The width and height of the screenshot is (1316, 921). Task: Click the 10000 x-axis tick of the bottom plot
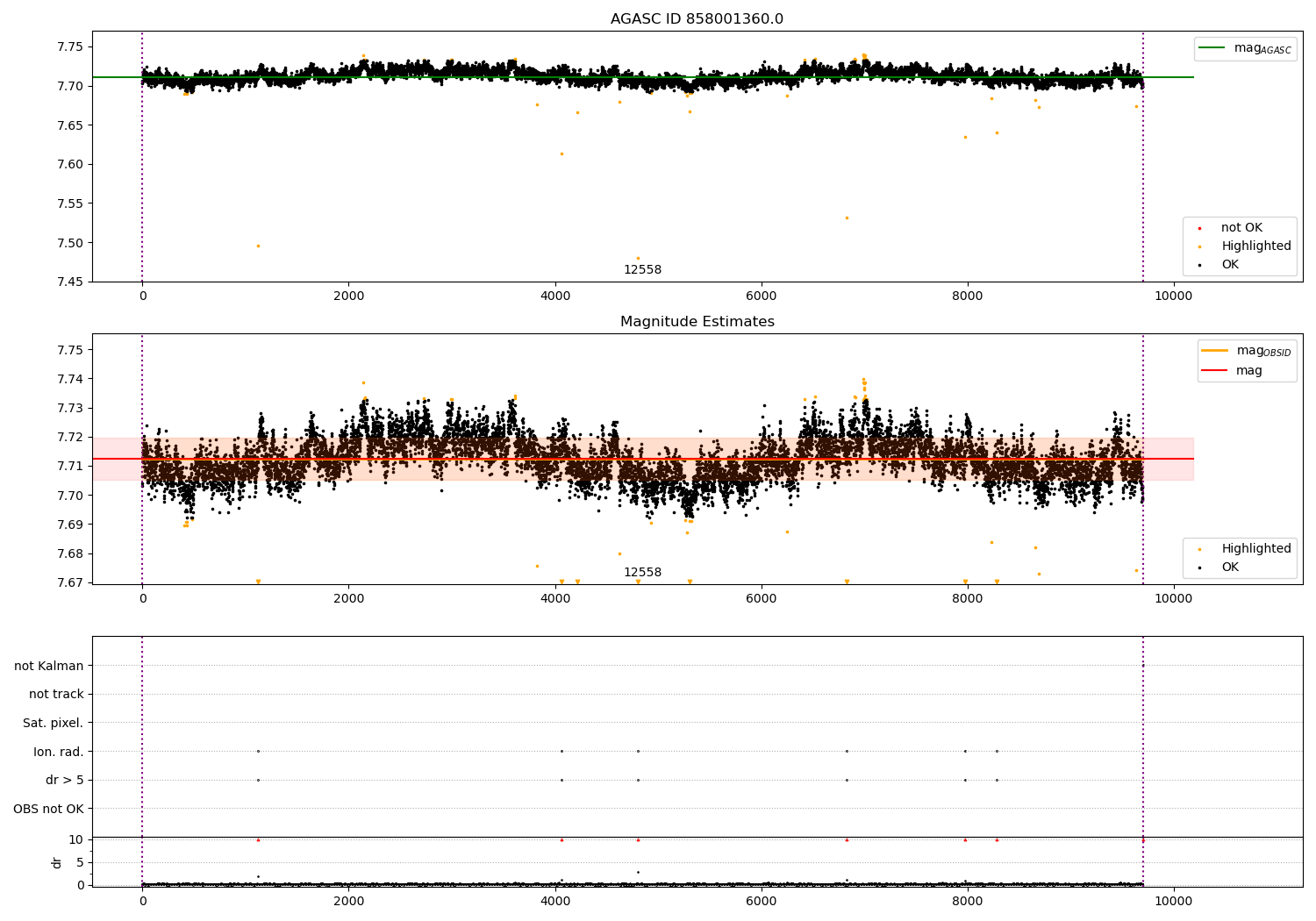click(1174, 901)
